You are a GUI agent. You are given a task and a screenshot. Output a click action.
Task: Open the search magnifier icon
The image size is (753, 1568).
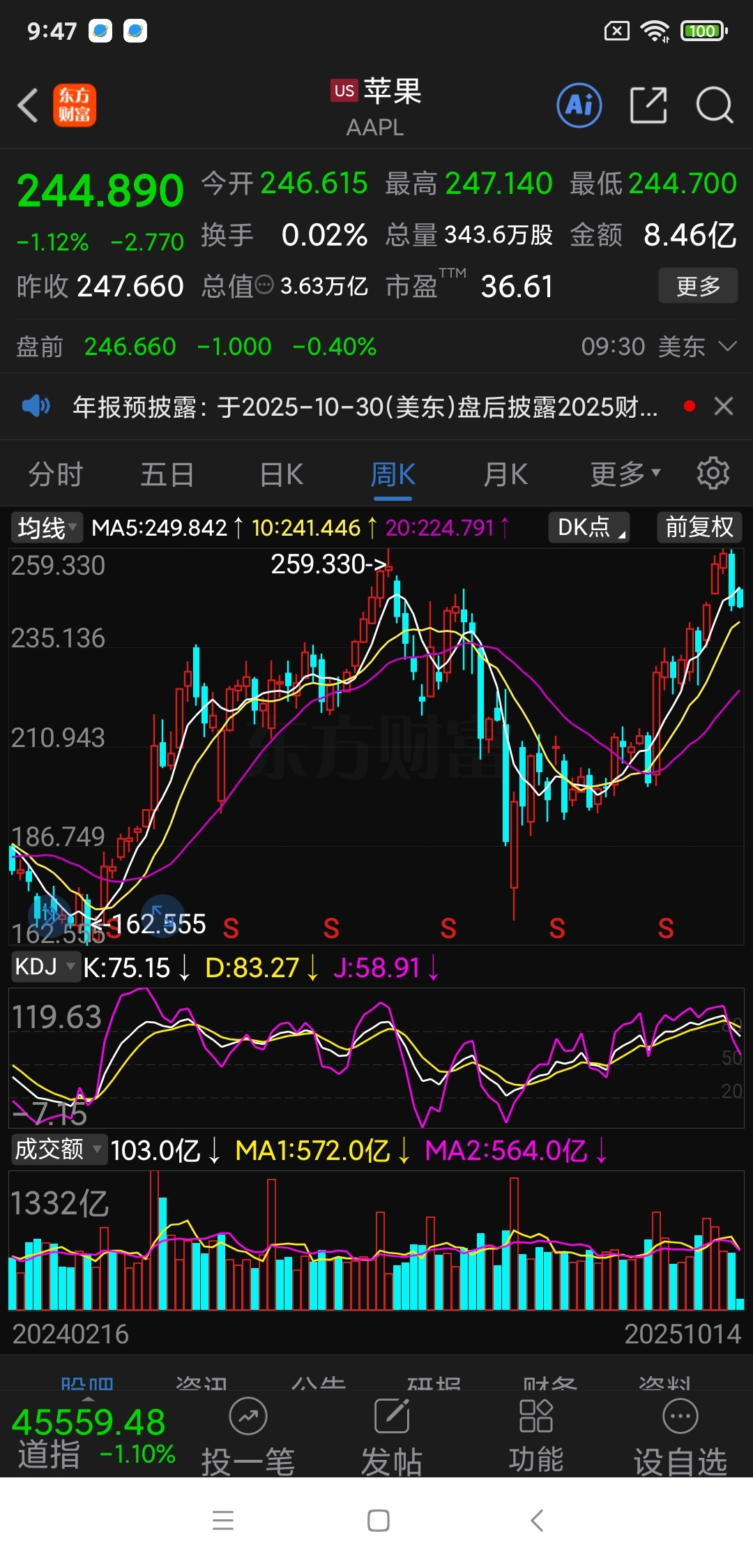click(715, 106)
